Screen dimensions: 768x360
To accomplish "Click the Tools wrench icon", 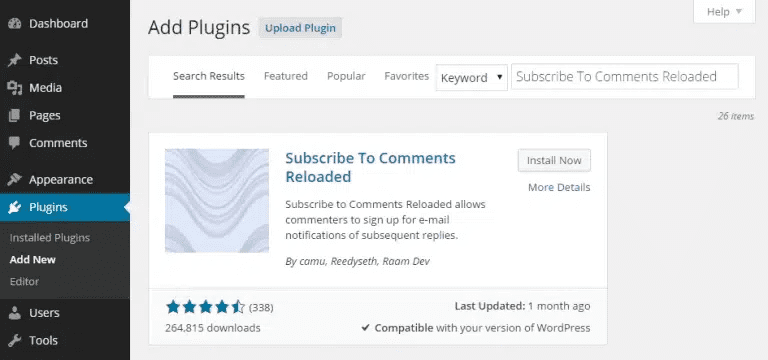I will [15, 340].
